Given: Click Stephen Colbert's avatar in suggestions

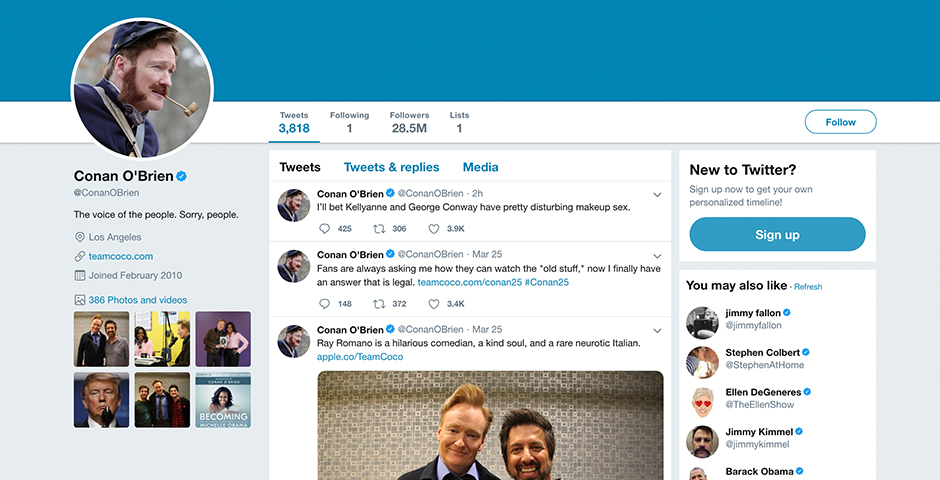Looking at the screenshot, I should [702, 363].
